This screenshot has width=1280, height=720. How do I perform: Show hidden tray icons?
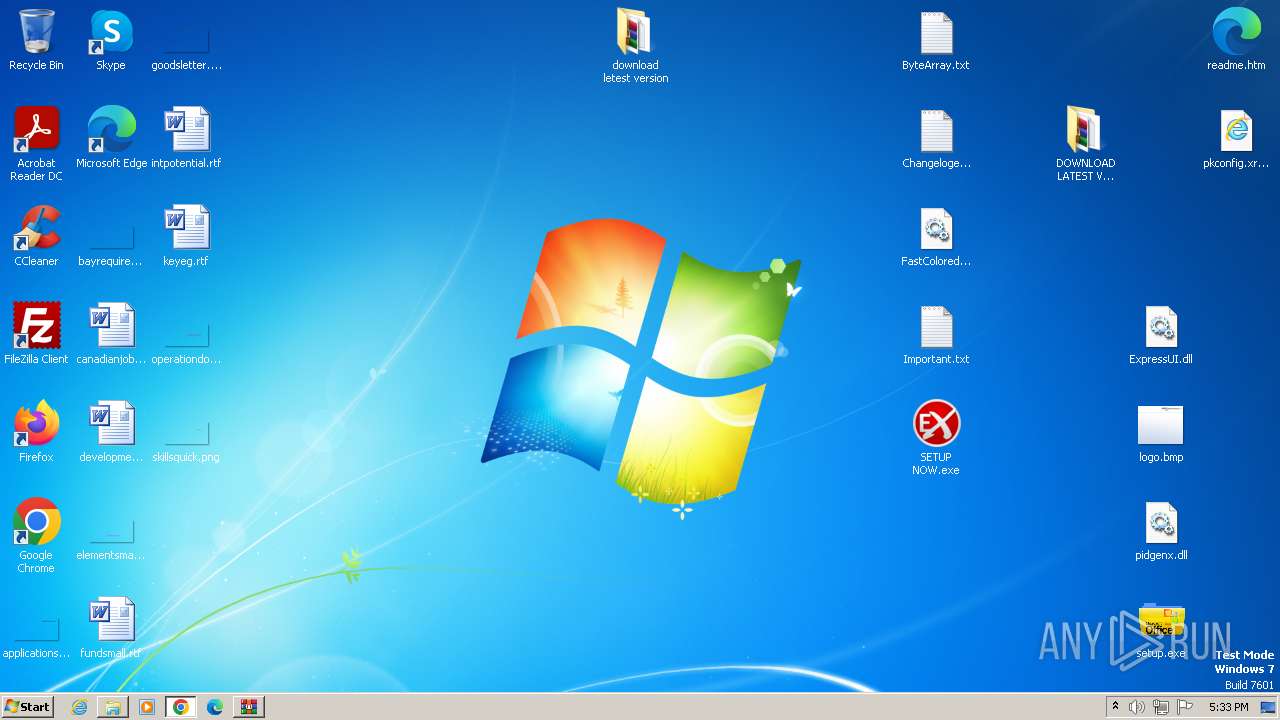(x=1116, y=707)
